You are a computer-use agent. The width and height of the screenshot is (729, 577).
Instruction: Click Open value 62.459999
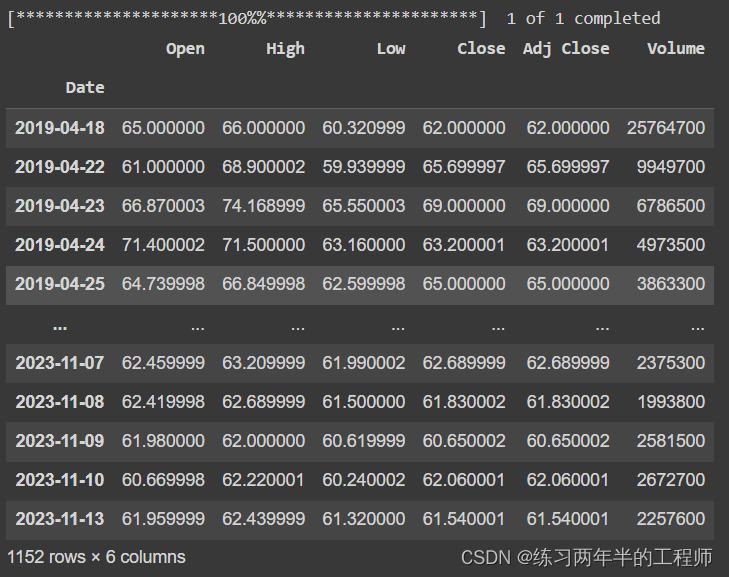pos(163,363)
